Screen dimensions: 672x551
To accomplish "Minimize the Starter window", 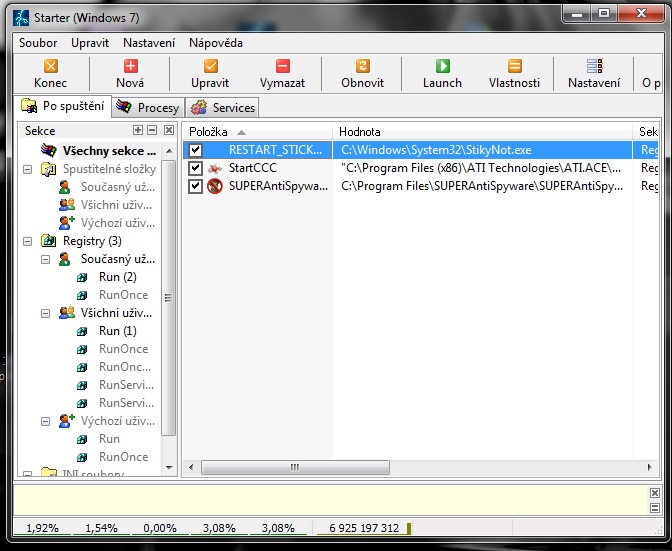I will pos(577,14).
